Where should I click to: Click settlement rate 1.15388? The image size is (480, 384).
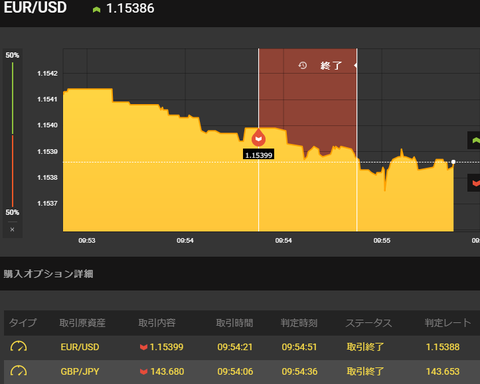pyautogui.click(x=443, y=347)
